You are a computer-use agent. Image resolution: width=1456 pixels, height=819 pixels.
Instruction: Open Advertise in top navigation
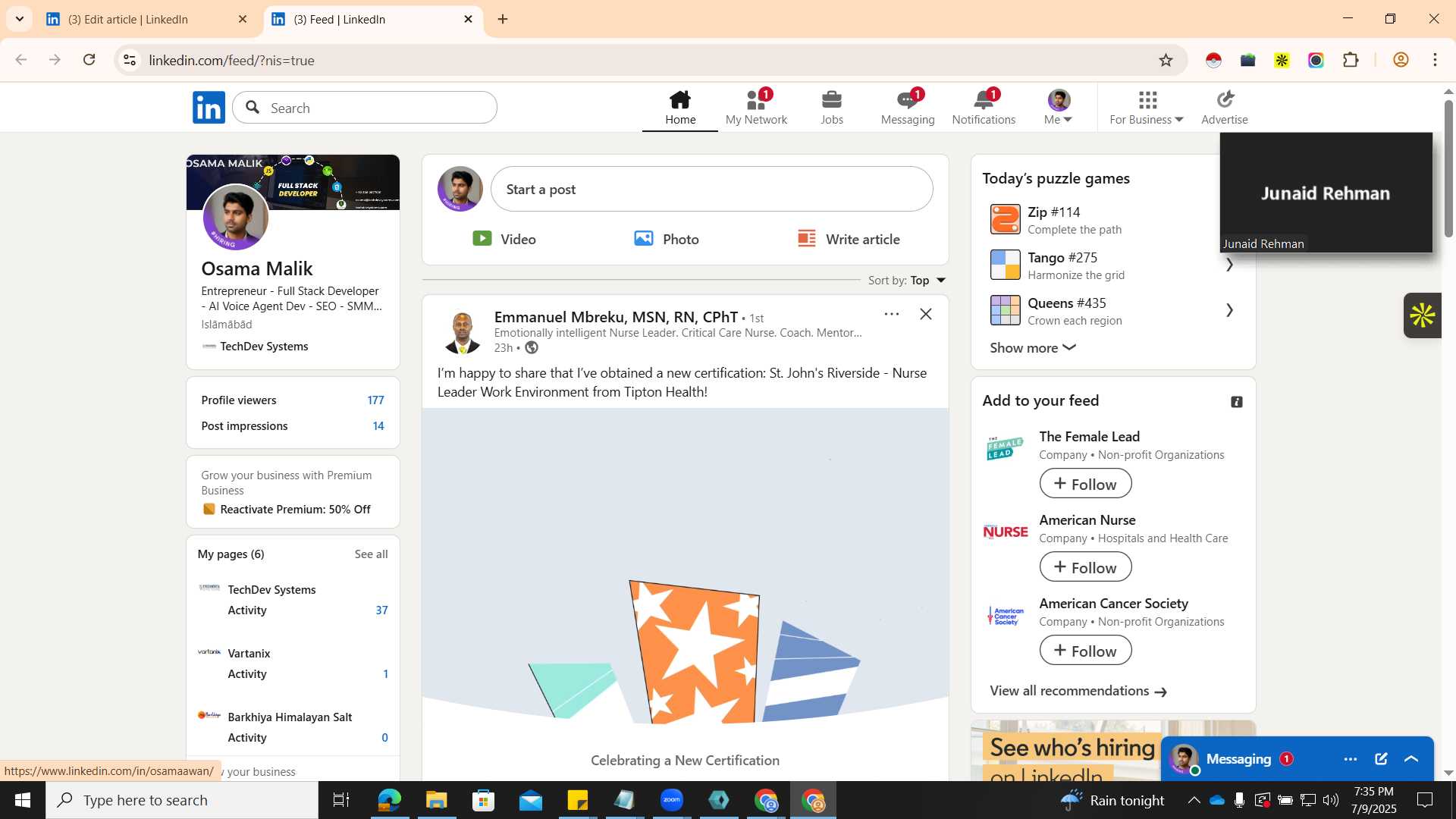1225,107
